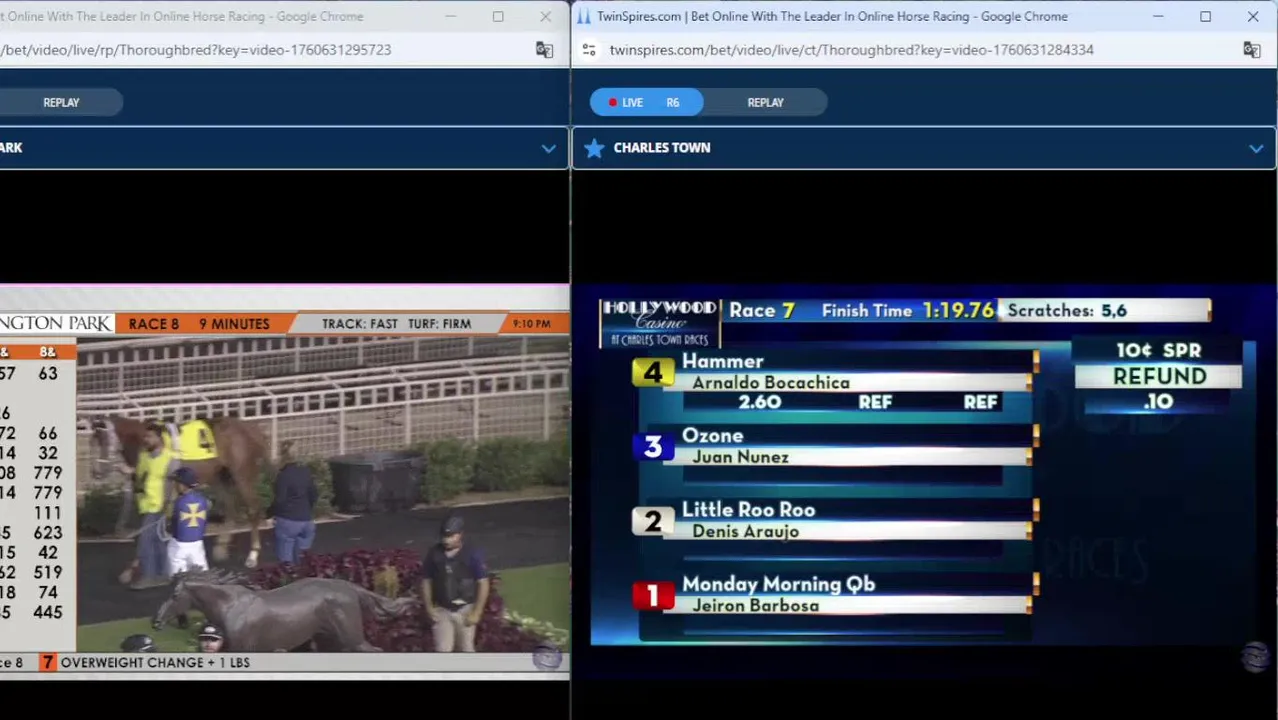Click the white number 2 saddlecloth badge
This screenshot has height=720, width=1278.
pyautogui.click(x=653, y=521)
